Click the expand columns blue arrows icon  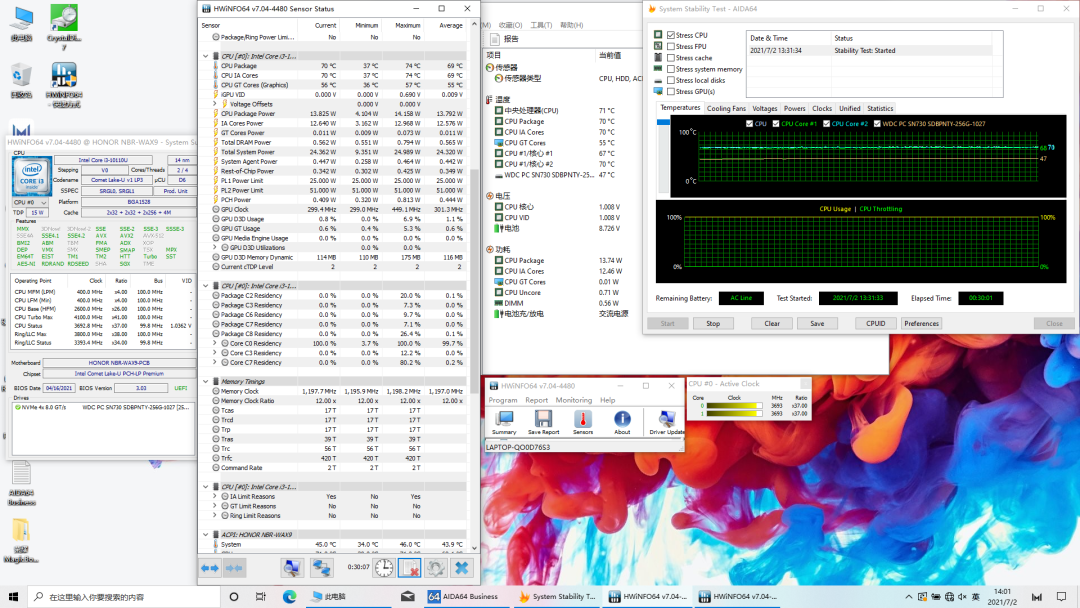pyautogui.click(x=210, y=567)
